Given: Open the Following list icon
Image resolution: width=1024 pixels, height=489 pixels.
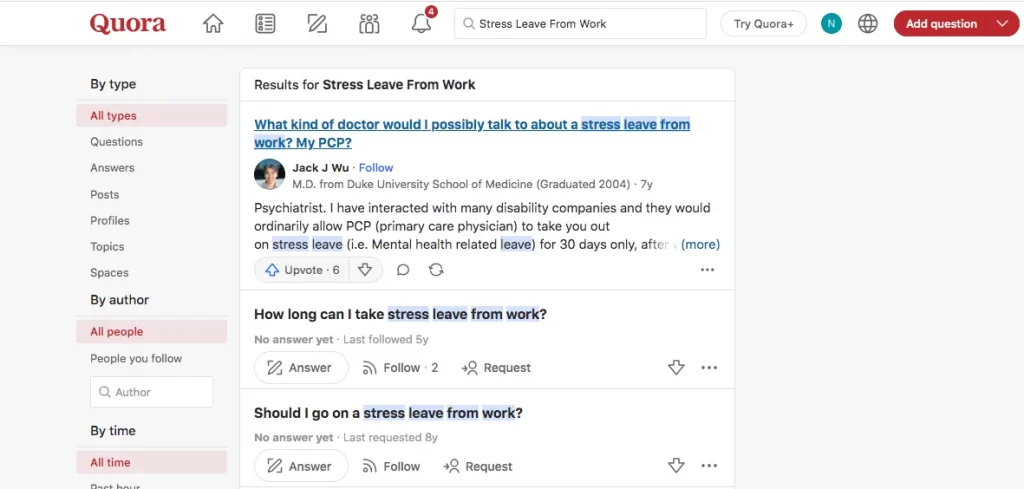Looking at the screenshot, I should coord(264,24).
